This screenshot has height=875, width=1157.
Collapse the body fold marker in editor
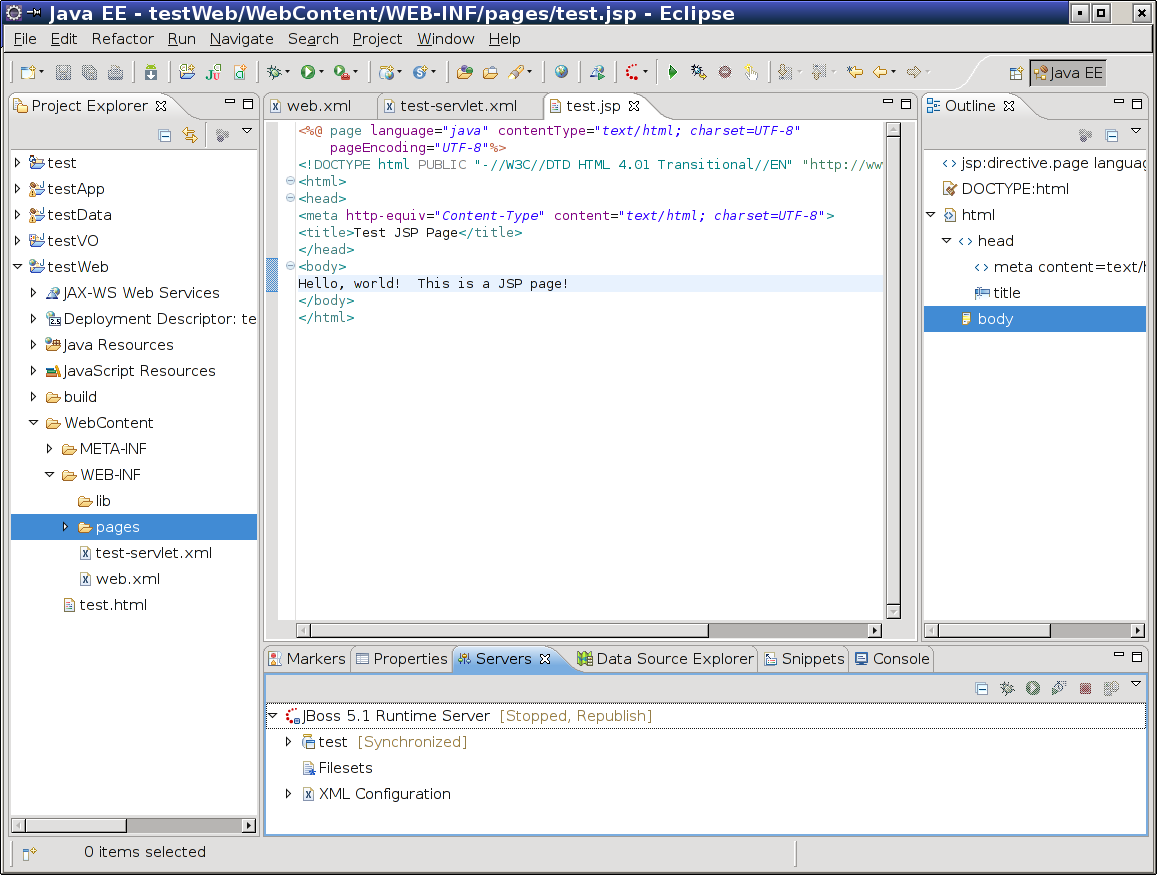coord(290,266)
